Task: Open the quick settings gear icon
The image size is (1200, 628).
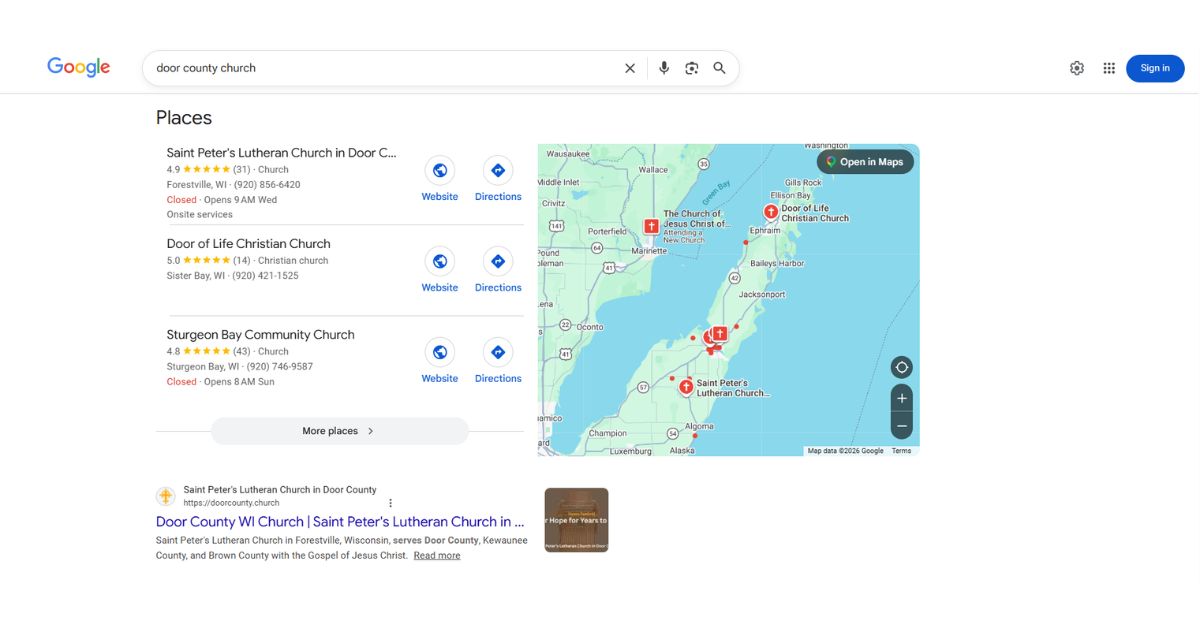Action: coord(1077,67)
